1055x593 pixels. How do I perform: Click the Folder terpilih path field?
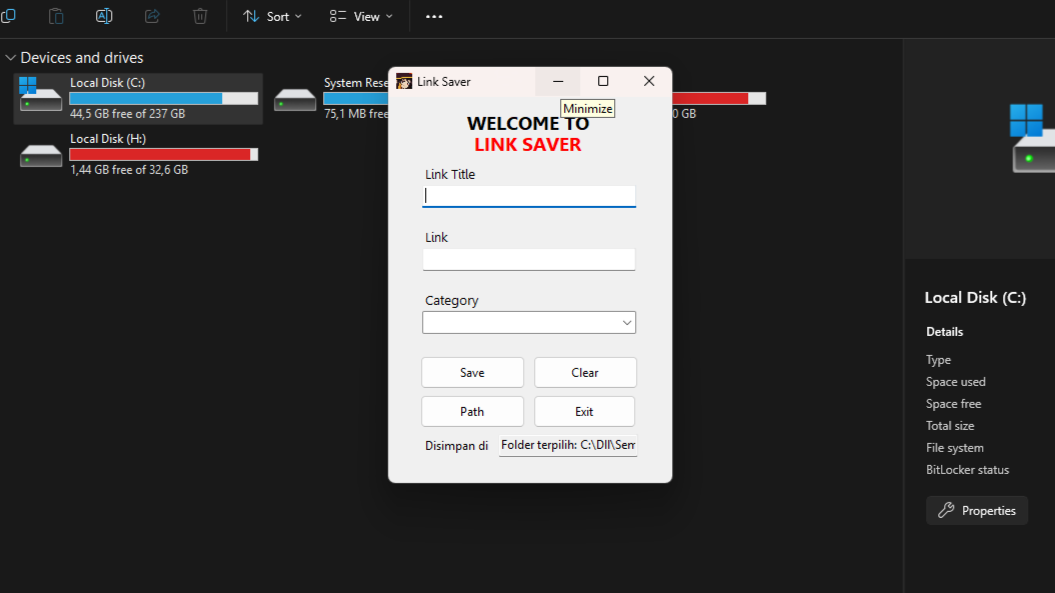pyautogui.click(x=568, y=445)
